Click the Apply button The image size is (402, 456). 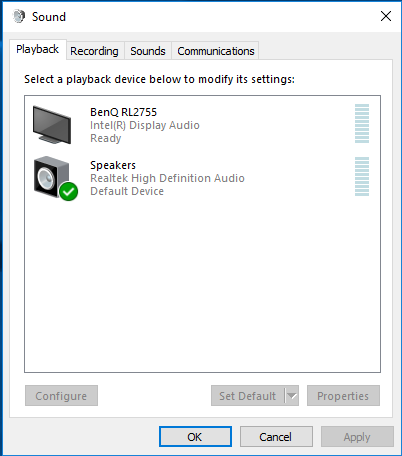click(x=357, y=437)
